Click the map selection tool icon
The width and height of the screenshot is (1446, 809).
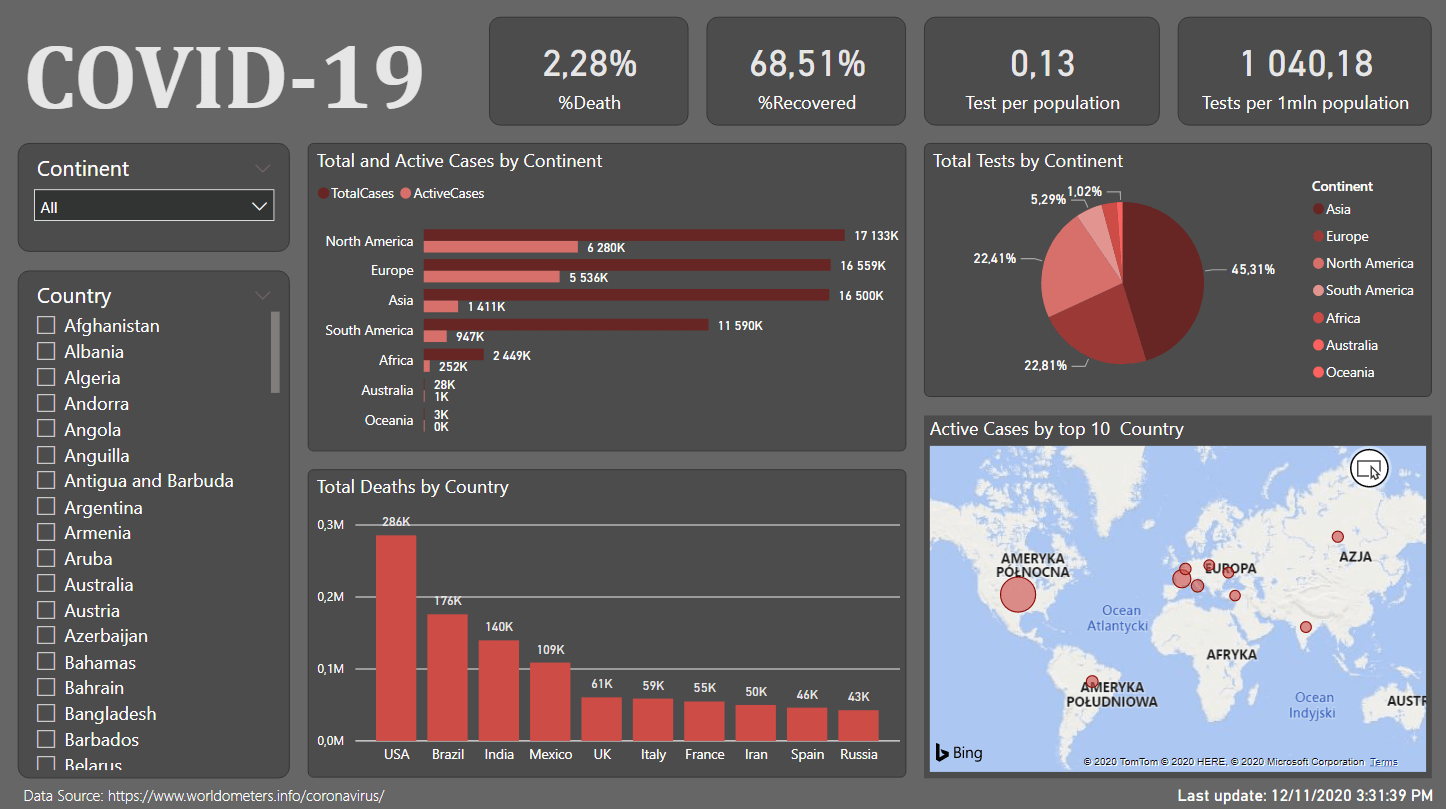pos(1369,468)
